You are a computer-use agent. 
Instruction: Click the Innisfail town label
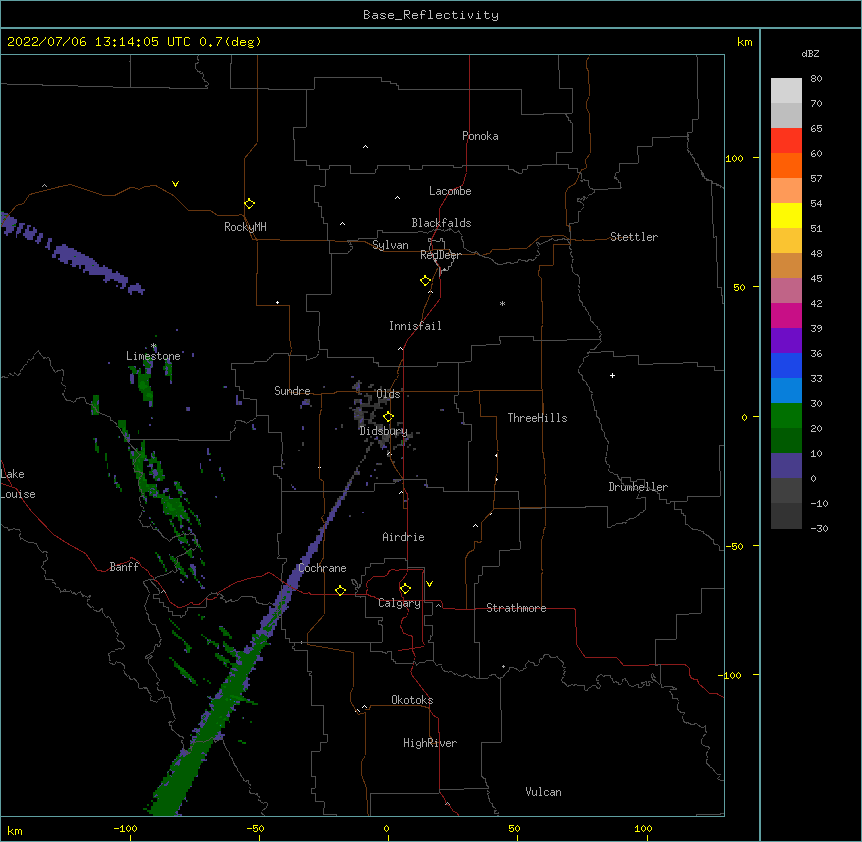point(415,326)
